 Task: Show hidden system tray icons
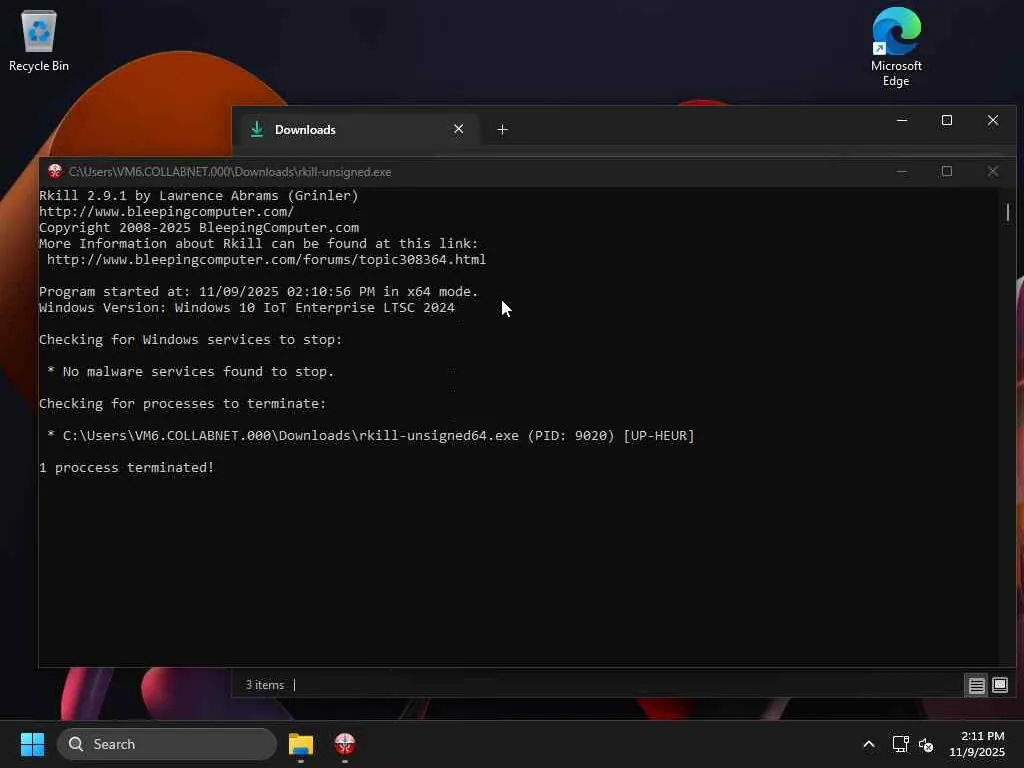[x=869, y=744]
